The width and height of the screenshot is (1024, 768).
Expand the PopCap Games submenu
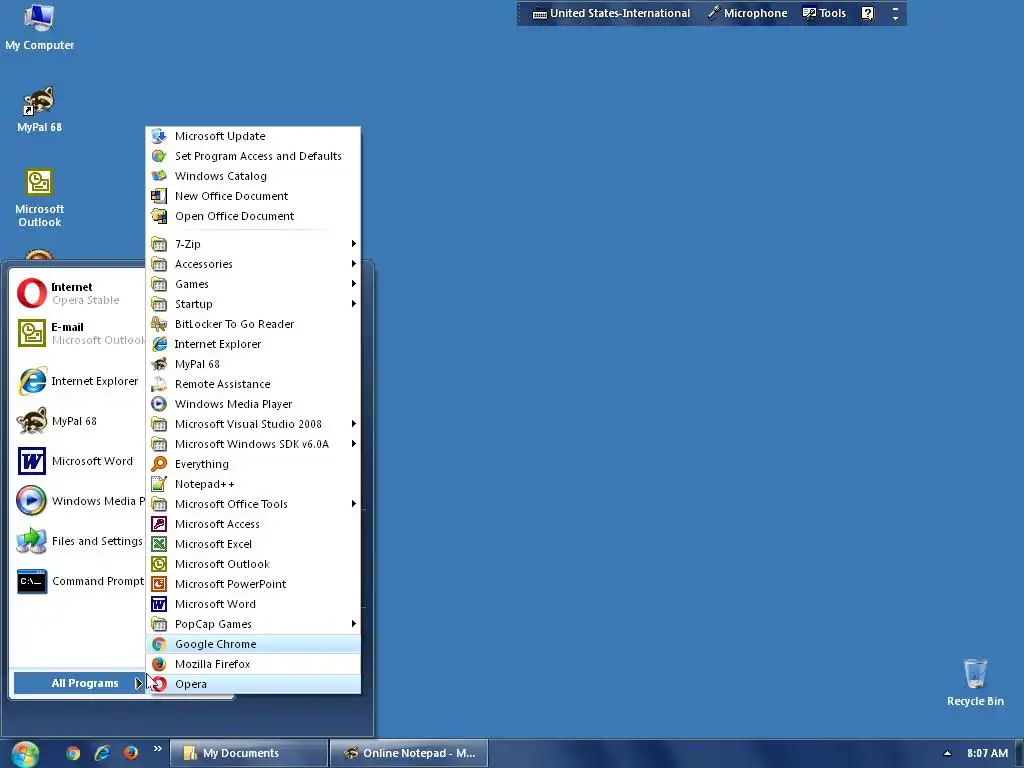[x=253, y=624]
